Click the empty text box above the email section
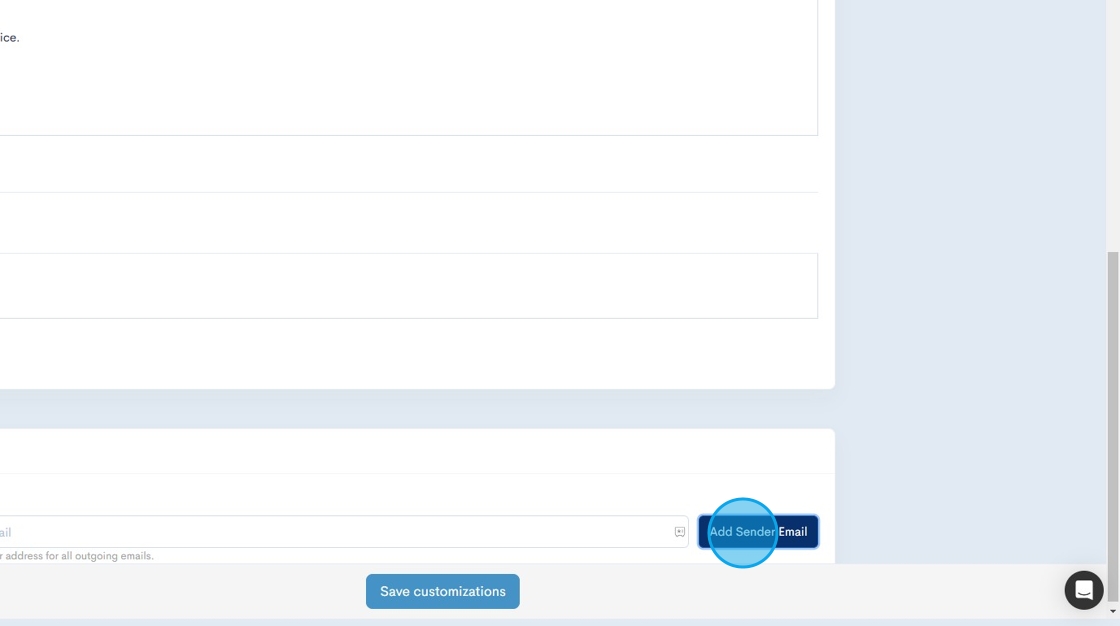1120x626 pixels. pyautogui.click(x=400, y=286)
